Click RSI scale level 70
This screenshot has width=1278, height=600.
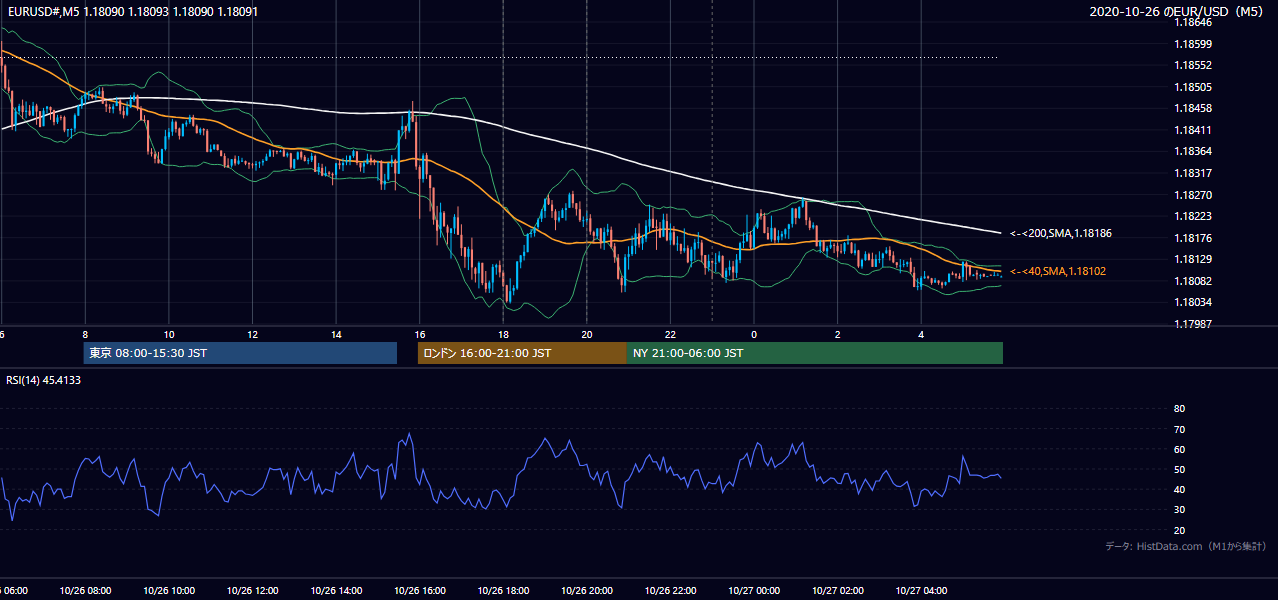[1179, 429]
